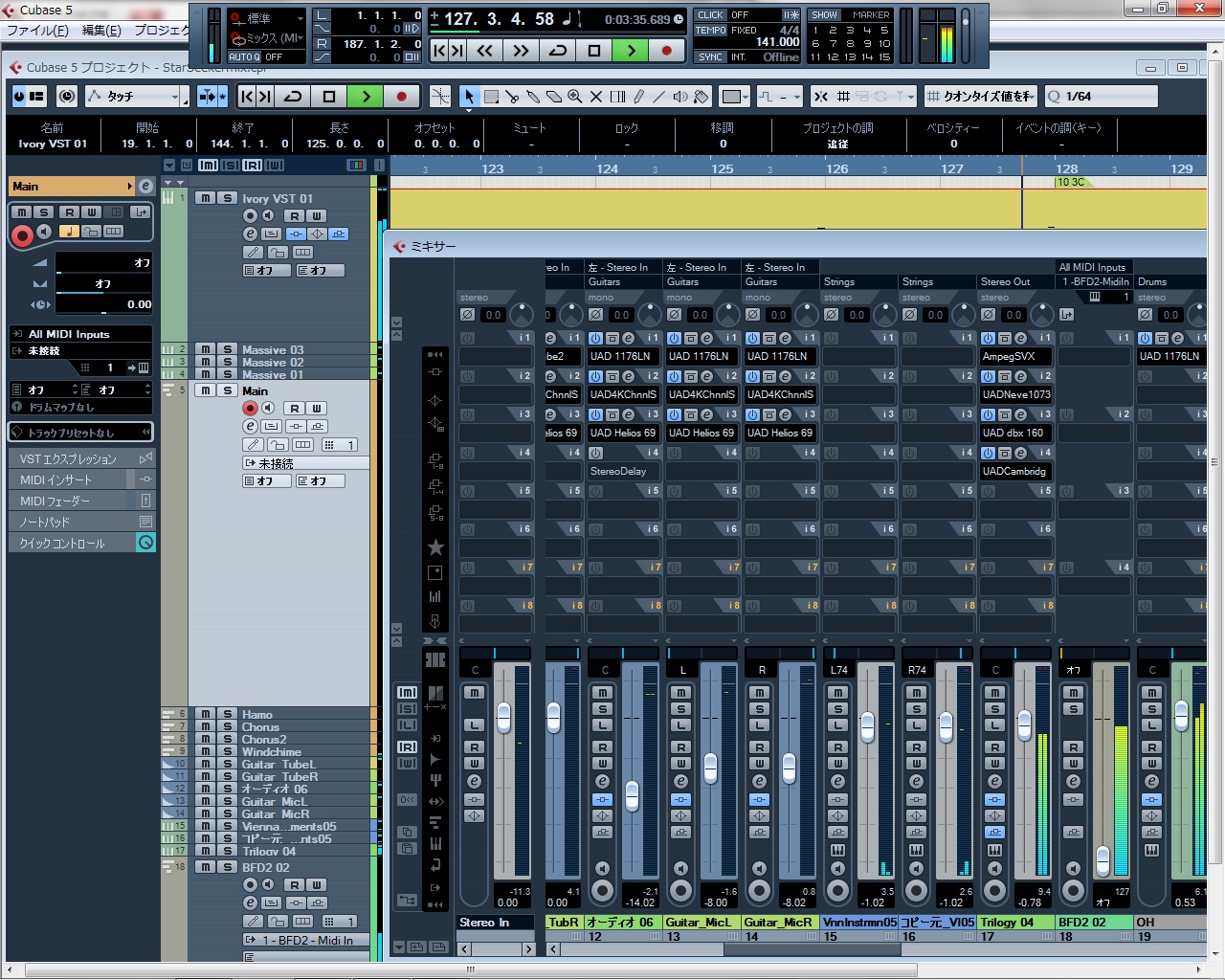Open the ノートパッド inspector tab
The width and height of the screenshot is (1225, 980).
(81, 523)
